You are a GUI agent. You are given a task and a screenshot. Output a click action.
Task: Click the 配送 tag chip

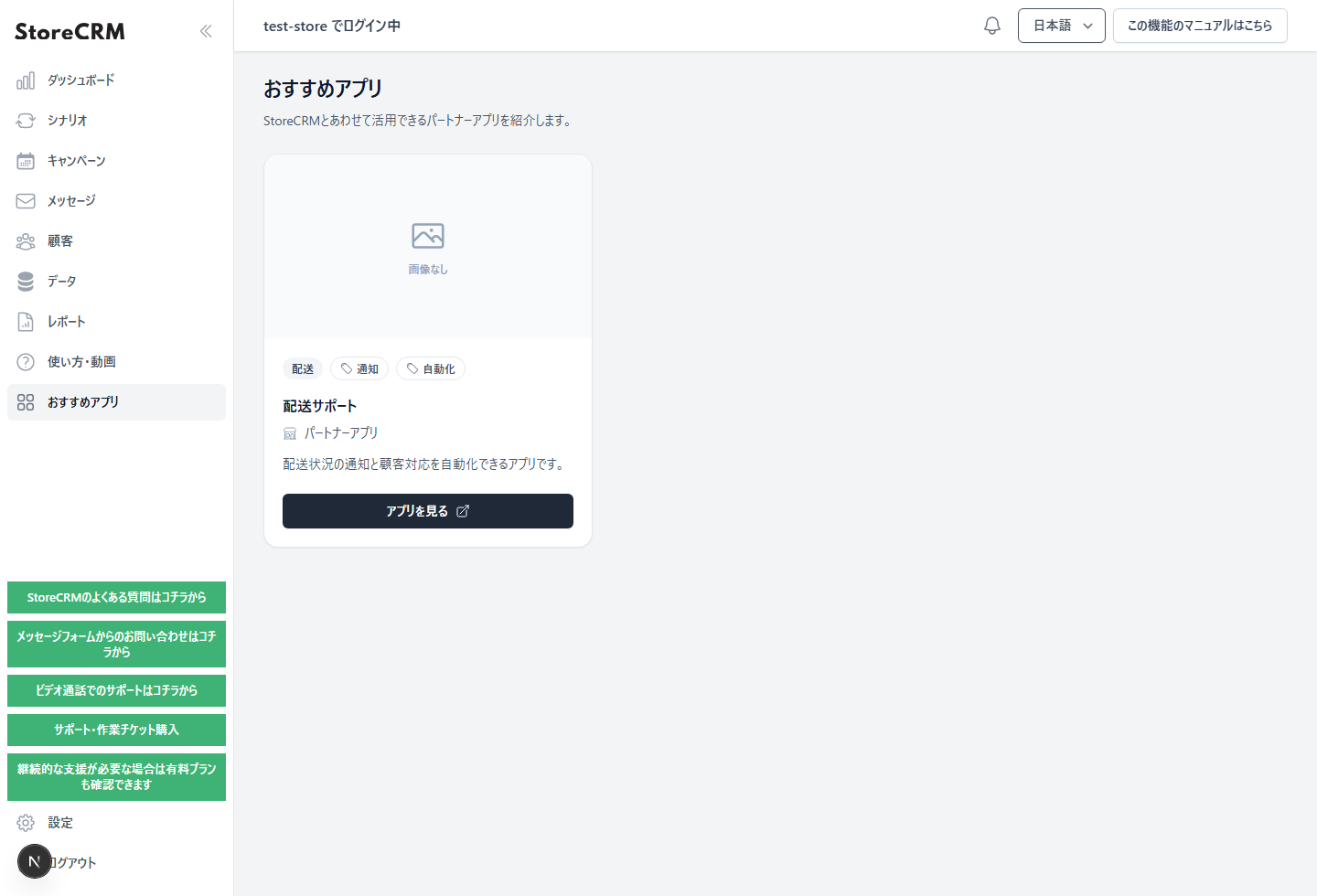[303, 368]
